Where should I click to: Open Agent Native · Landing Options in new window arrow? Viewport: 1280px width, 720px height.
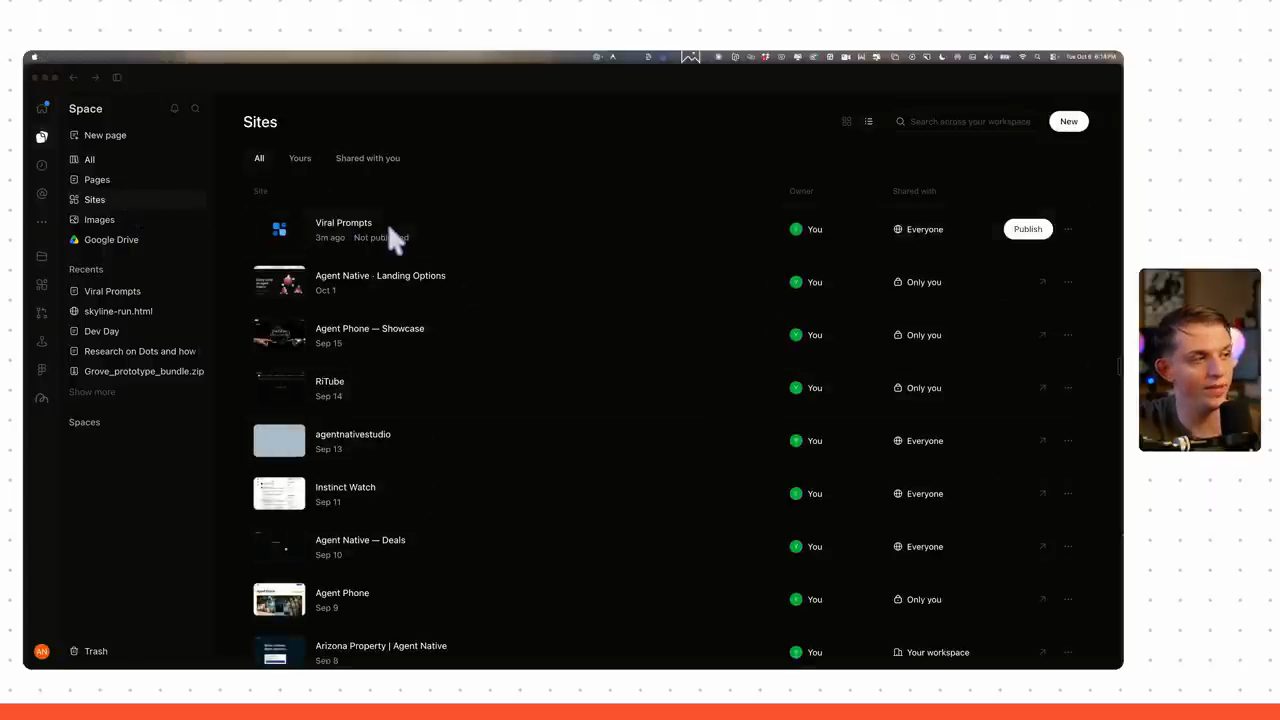point(1042,282)
